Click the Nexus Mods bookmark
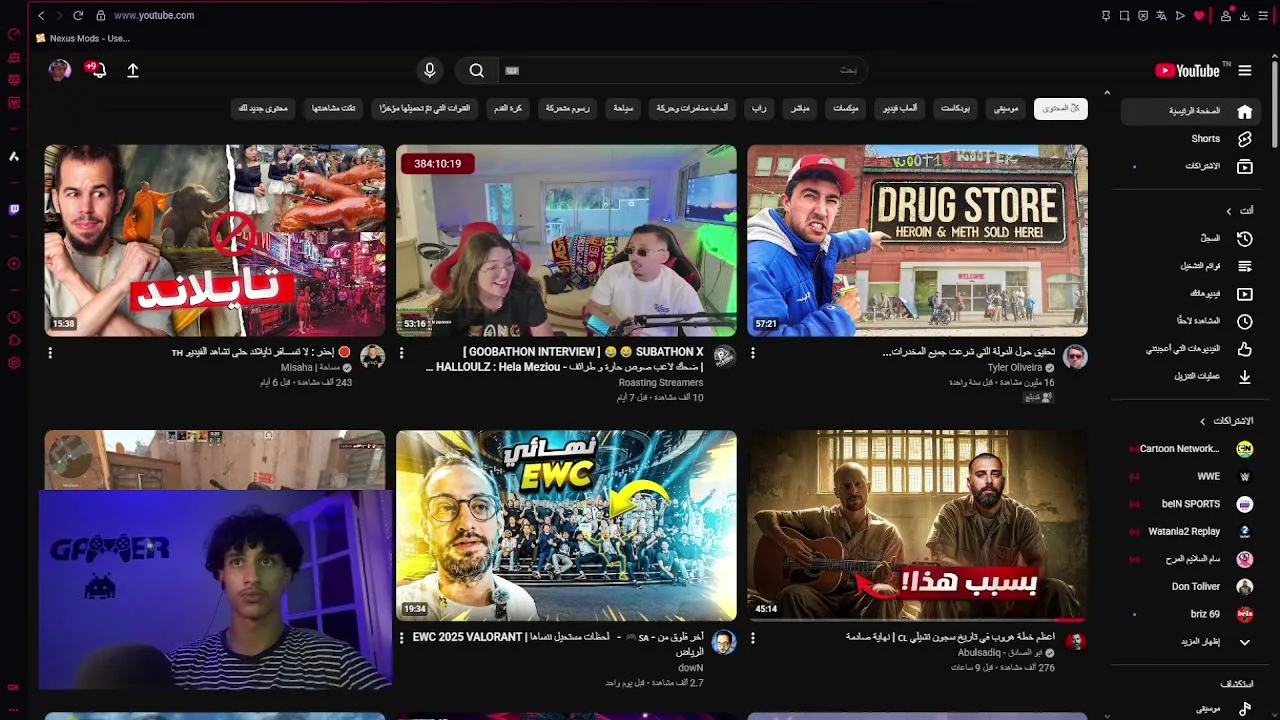The height and width of the screenshot is (720, 1280). pyautogui.click(x=82, y=38)
